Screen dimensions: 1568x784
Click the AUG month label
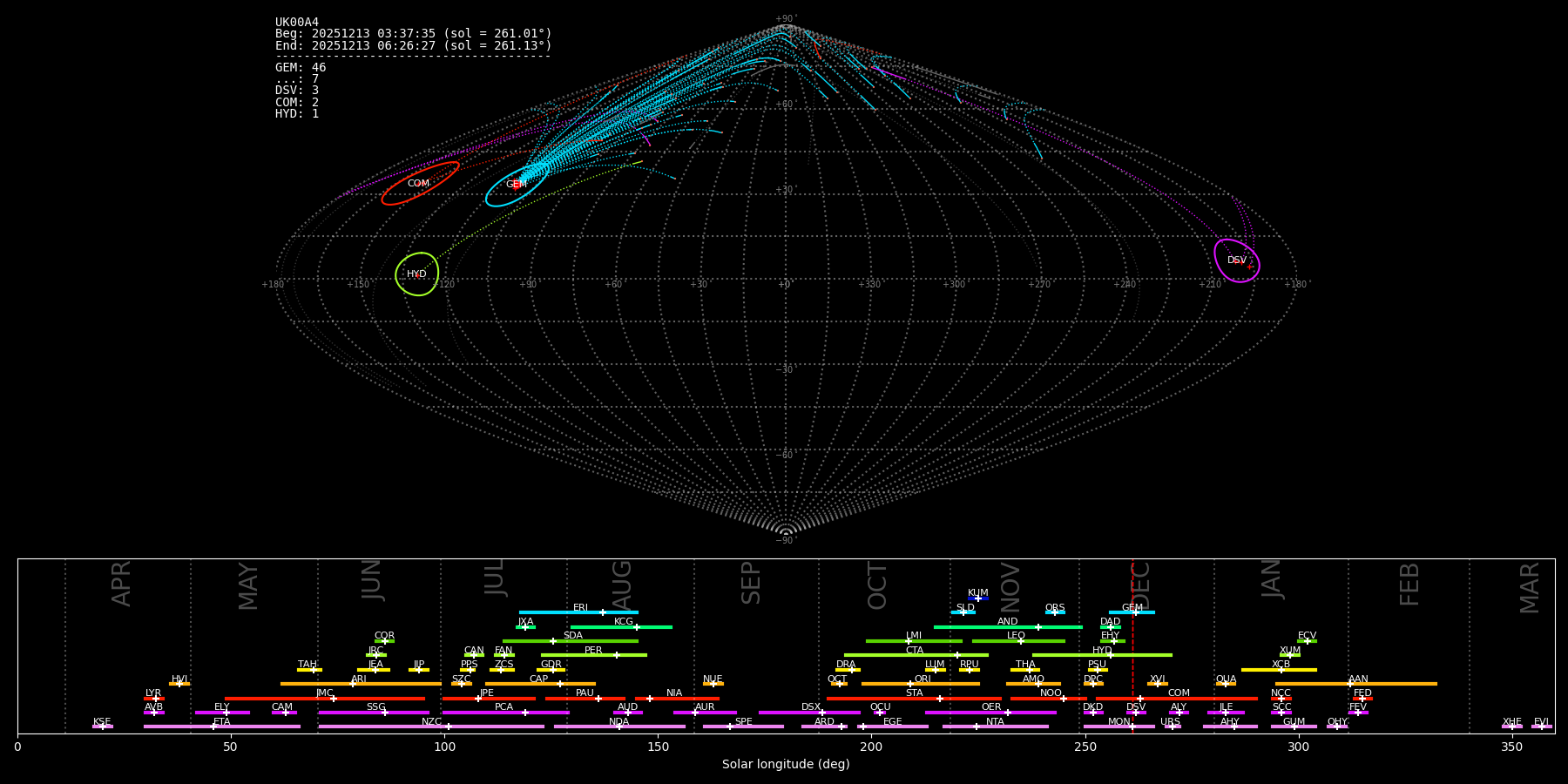622,585
